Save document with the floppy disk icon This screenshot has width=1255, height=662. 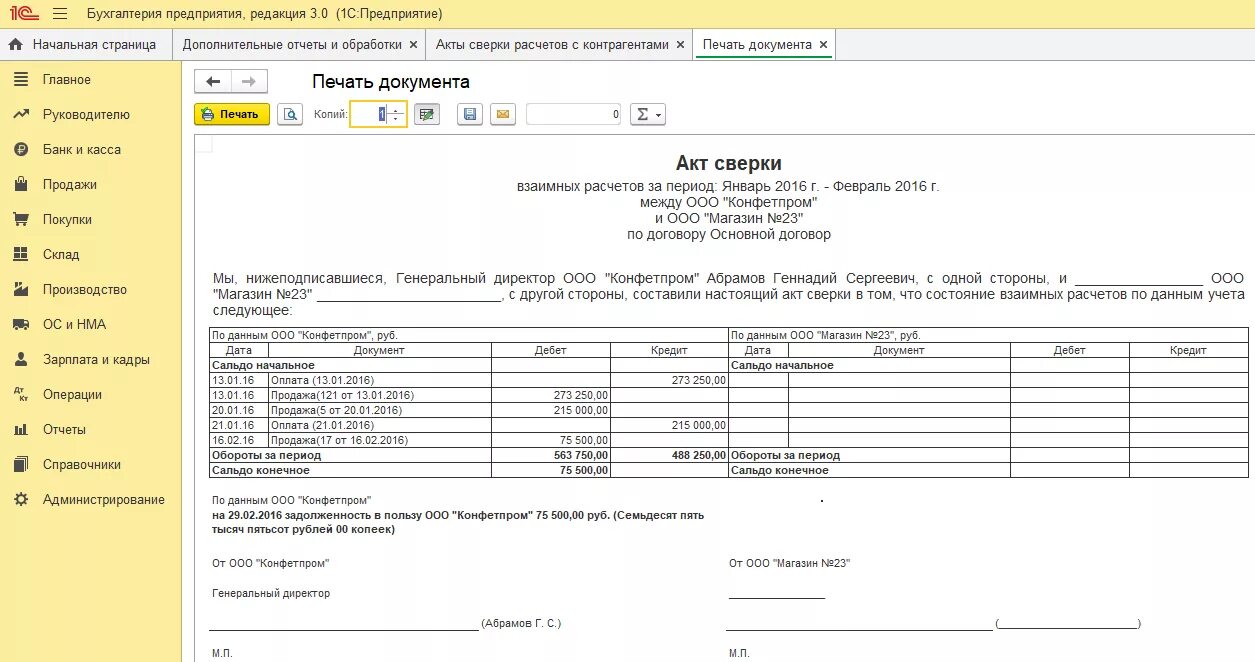470,114
